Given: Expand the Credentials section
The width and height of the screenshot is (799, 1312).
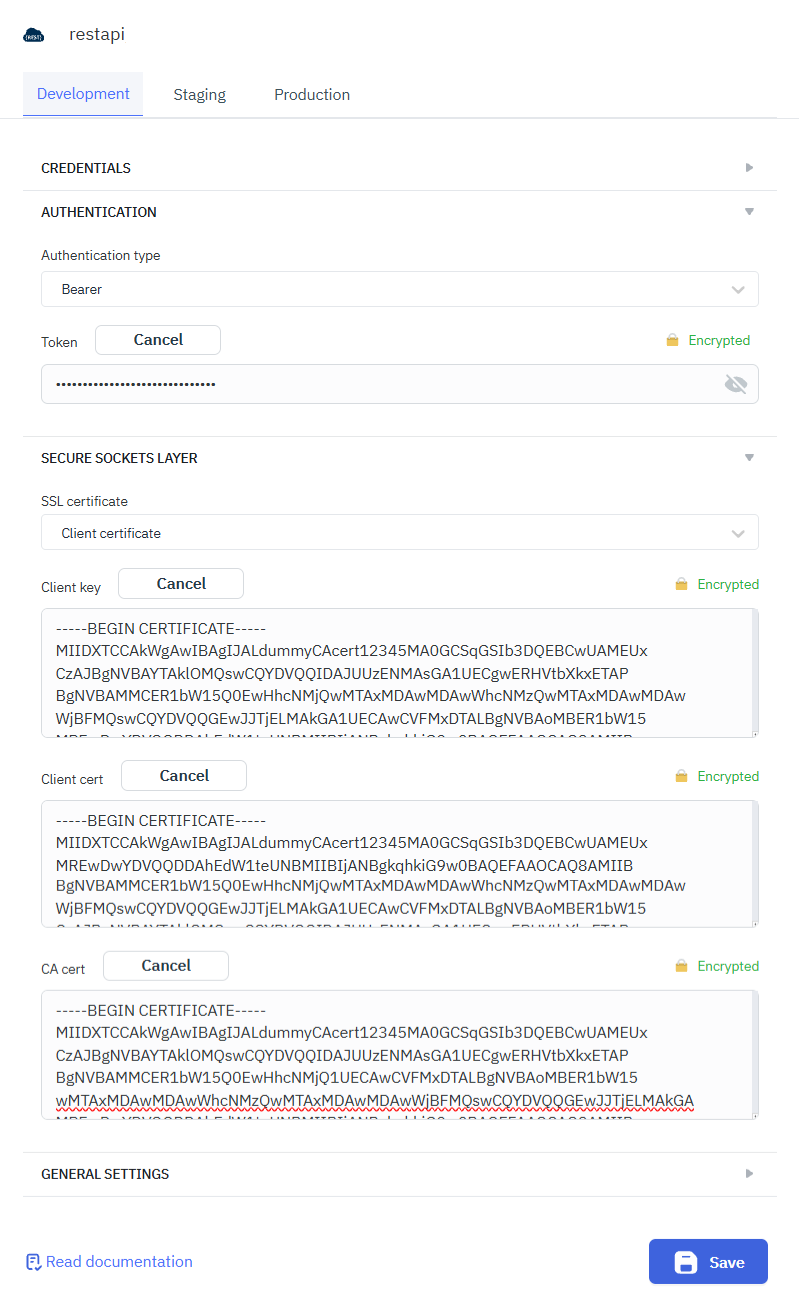Looking at the screenshot, I should [749, 168].
